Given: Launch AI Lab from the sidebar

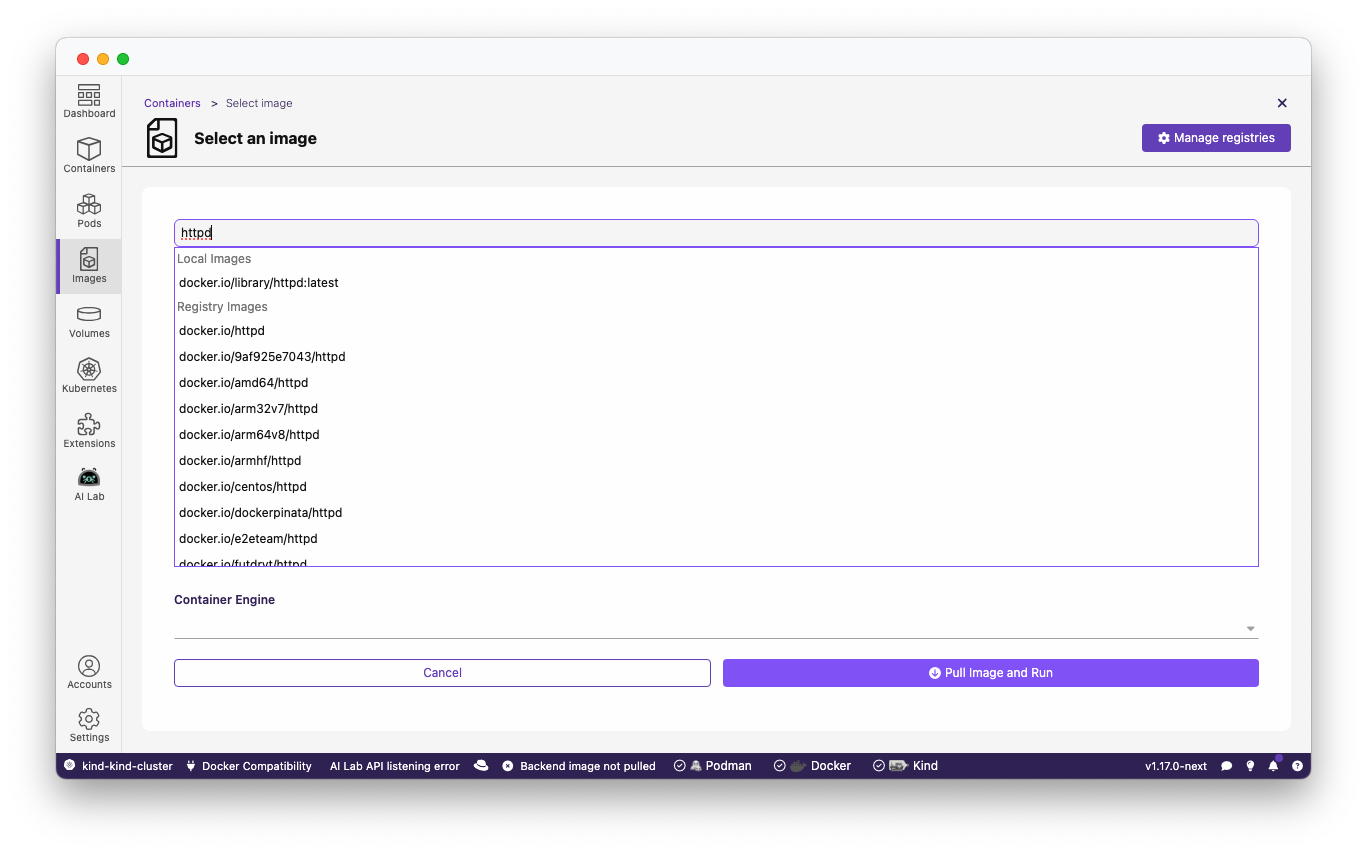Looking at the screenshot, I should coord(89,484).
